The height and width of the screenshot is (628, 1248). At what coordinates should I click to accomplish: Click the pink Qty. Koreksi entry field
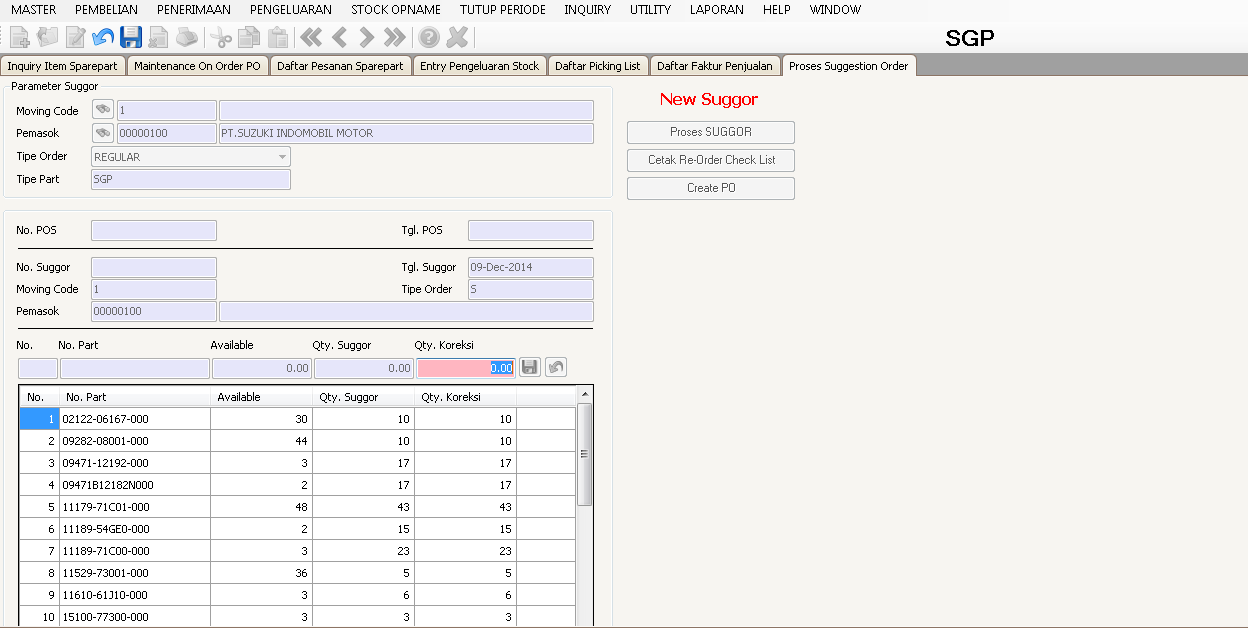(466, 368)
